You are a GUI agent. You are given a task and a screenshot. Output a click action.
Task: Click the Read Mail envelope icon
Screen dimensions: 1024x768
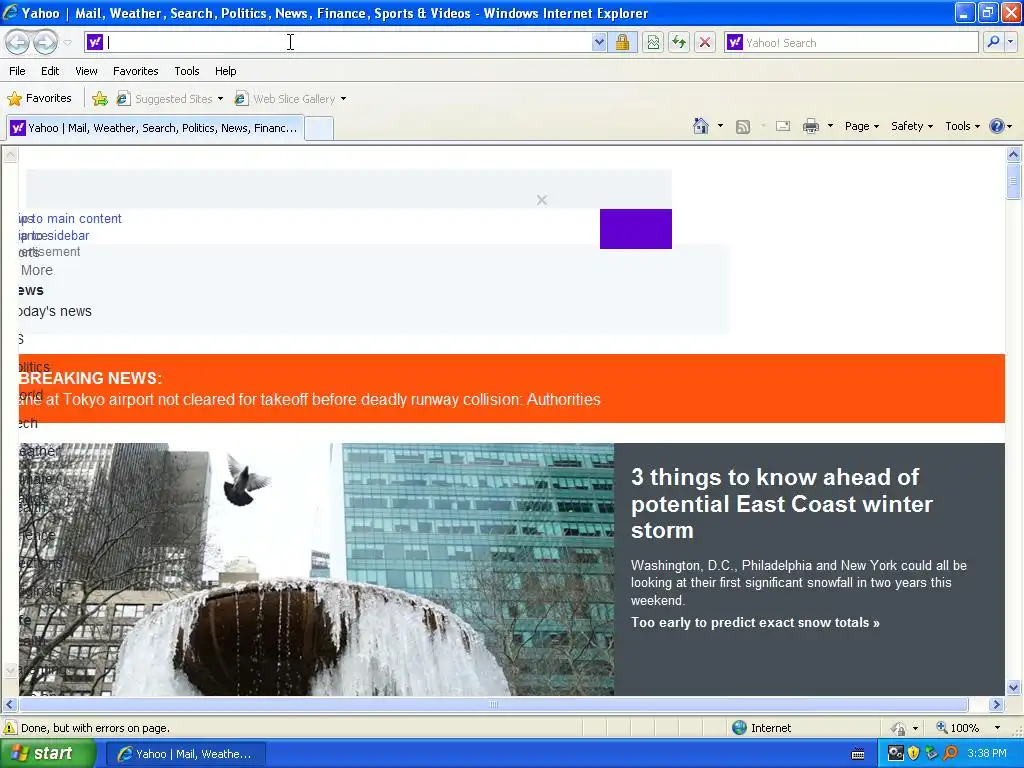[783, 126]
